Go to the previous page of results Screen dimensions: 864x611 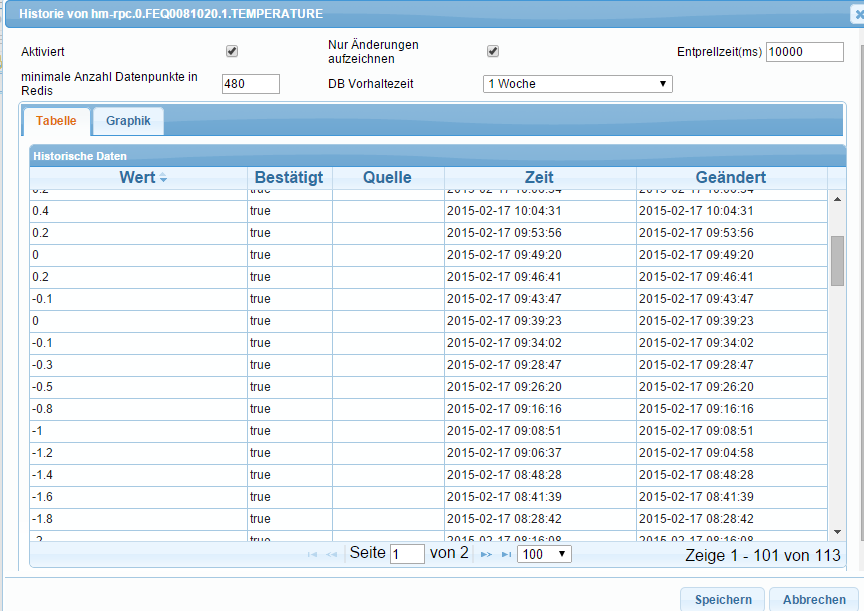[331, 554]
